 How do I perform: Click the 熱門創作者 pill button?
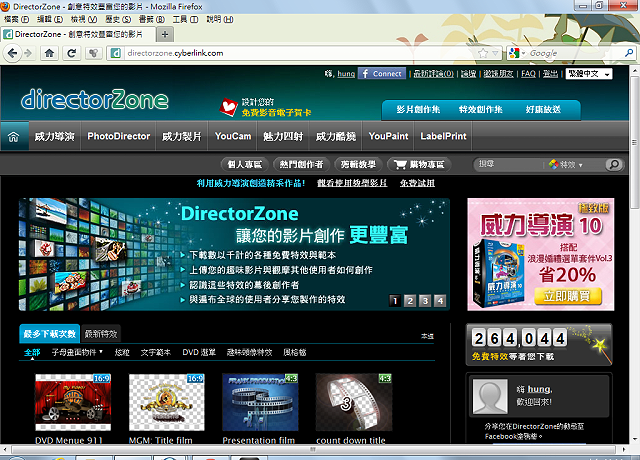tap(301, 164)
